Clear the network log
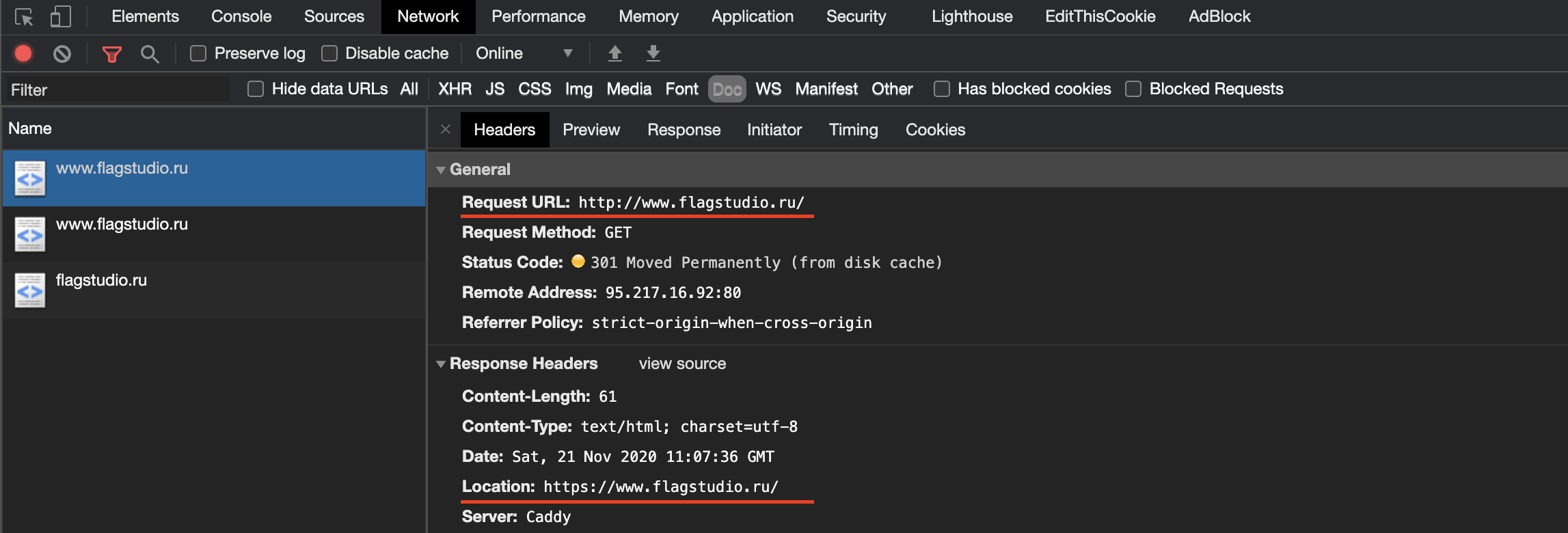The height and width of the screenshot is (533, 1568). point(62,53)
